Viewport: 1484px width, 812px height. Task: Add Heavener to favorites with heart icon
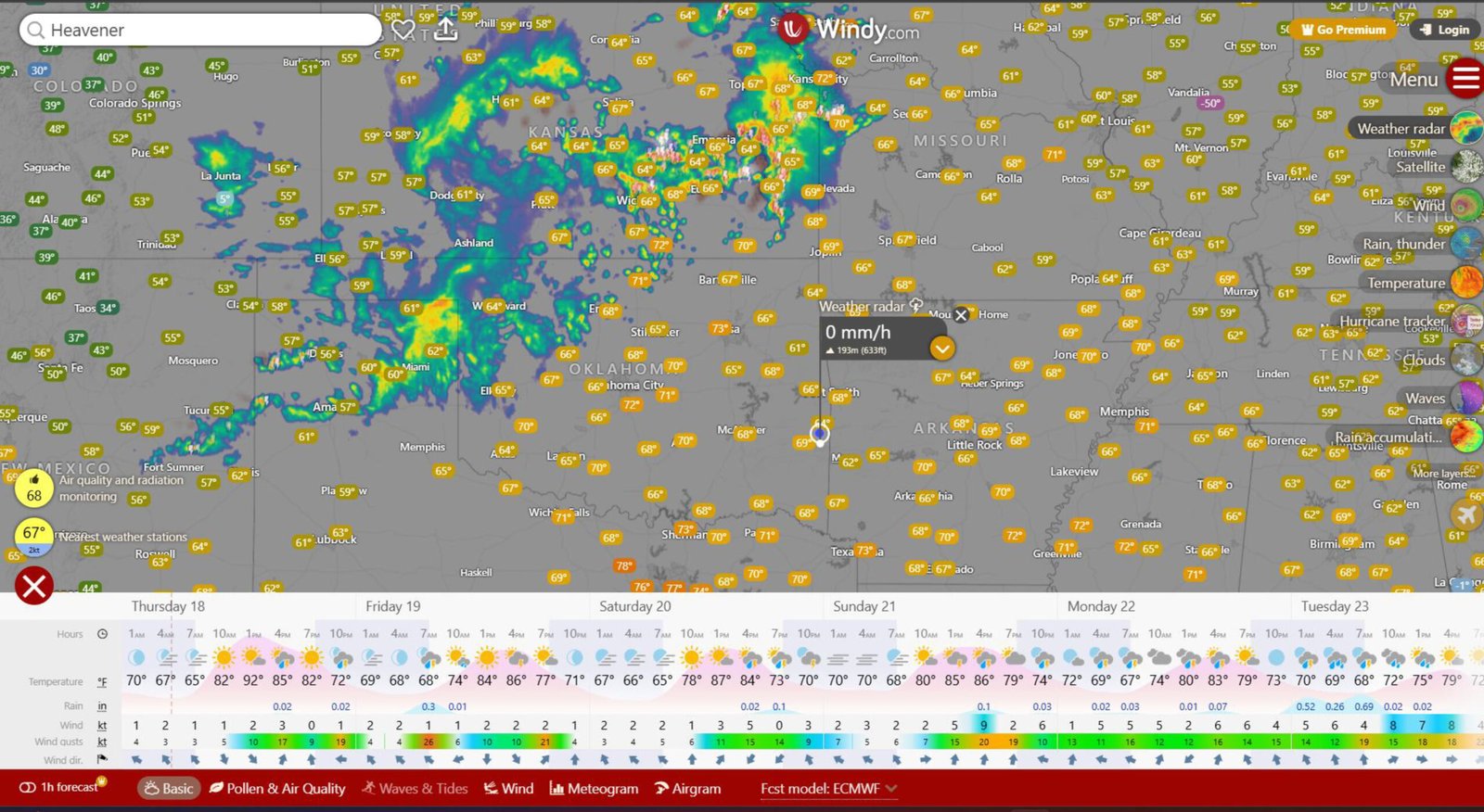[x=403, y=30]
